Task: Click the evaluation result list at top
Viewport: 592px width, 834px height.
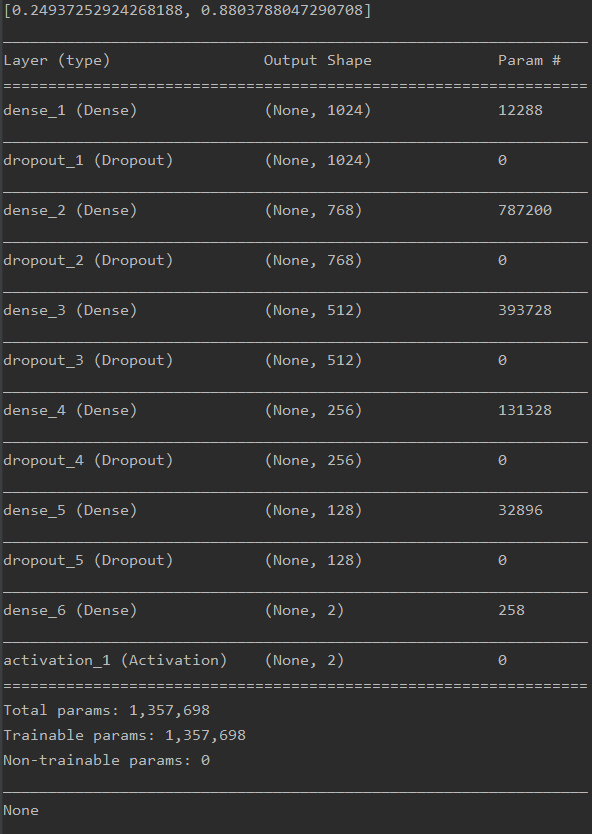Action: [187, 11]
